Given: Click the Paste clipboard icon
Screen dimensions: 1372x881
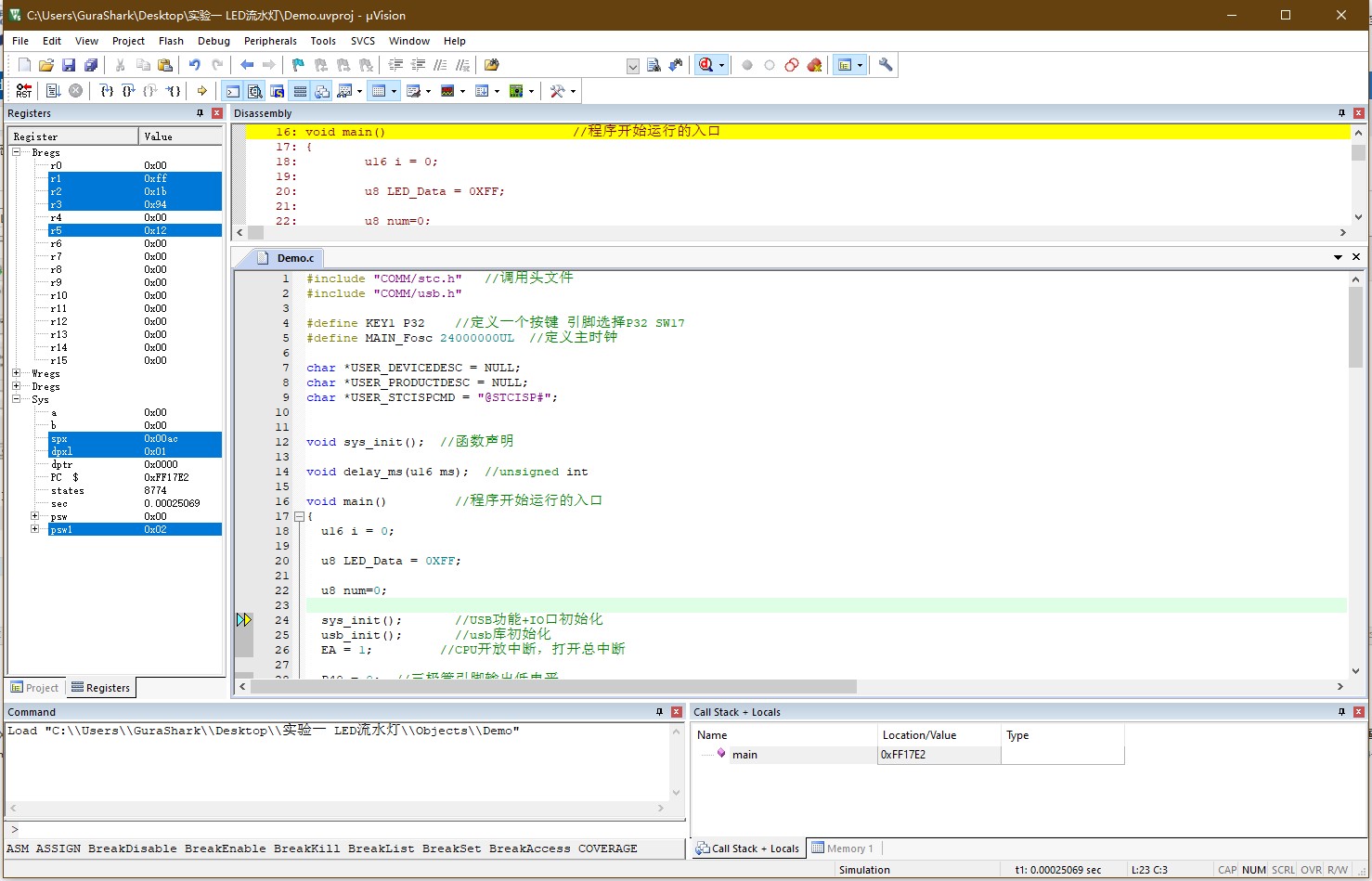Looking at the screenshot, I should [x=165, y=65].
